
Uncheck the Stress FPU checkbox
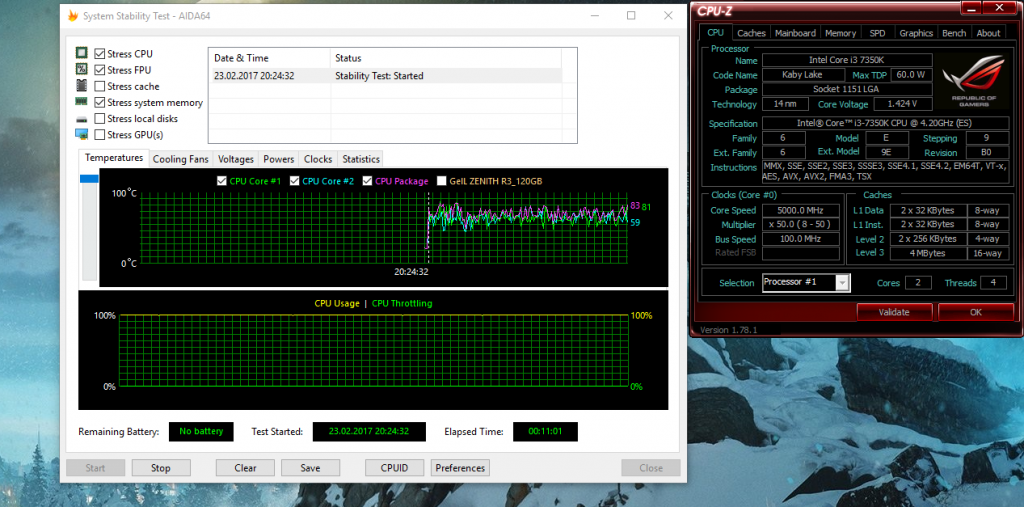(x=99, y=70)
